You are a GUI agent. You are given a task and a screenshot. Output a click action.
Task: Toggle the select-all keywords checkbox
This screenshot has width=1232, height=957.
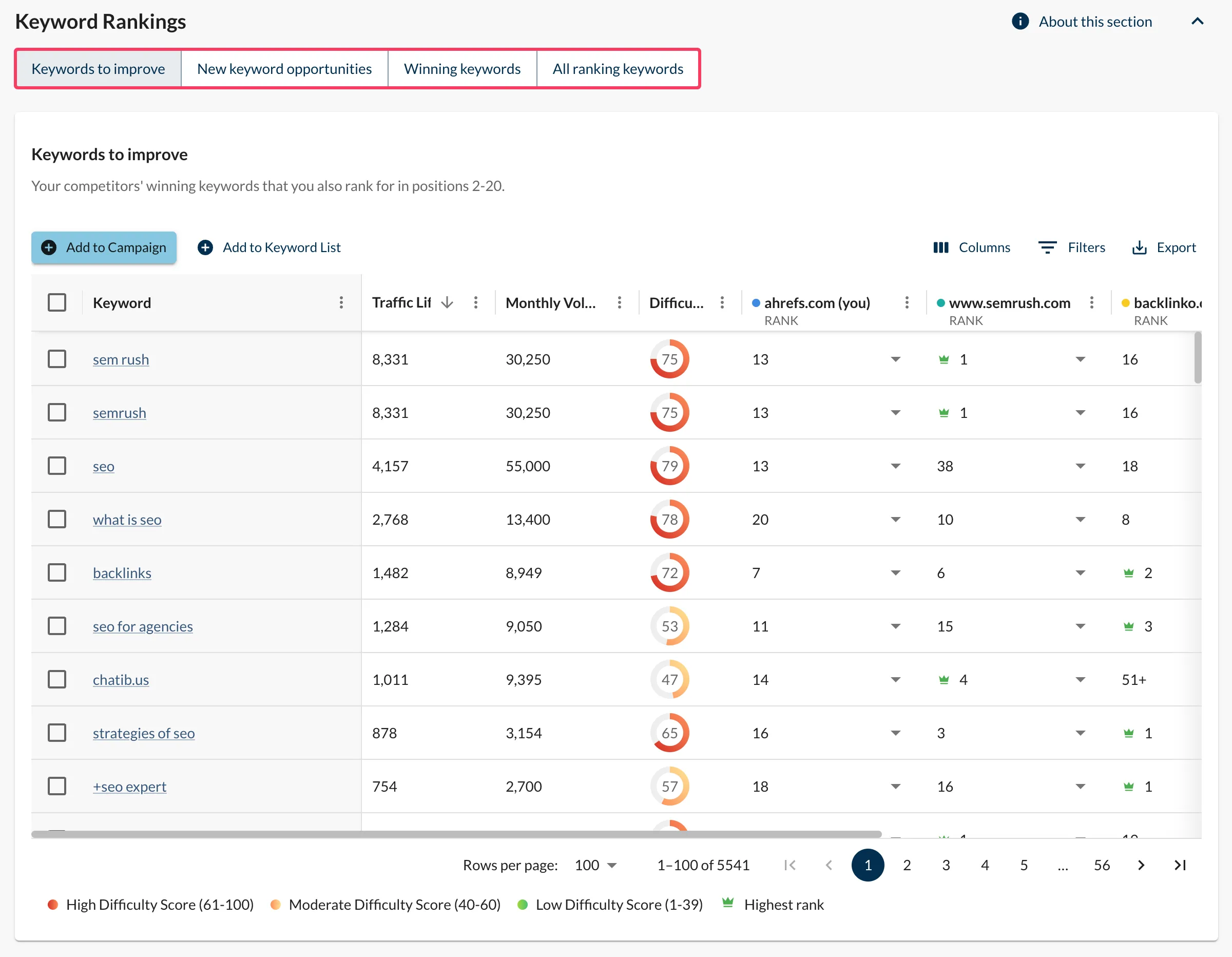pyautogui.click(x=57, y=302)
